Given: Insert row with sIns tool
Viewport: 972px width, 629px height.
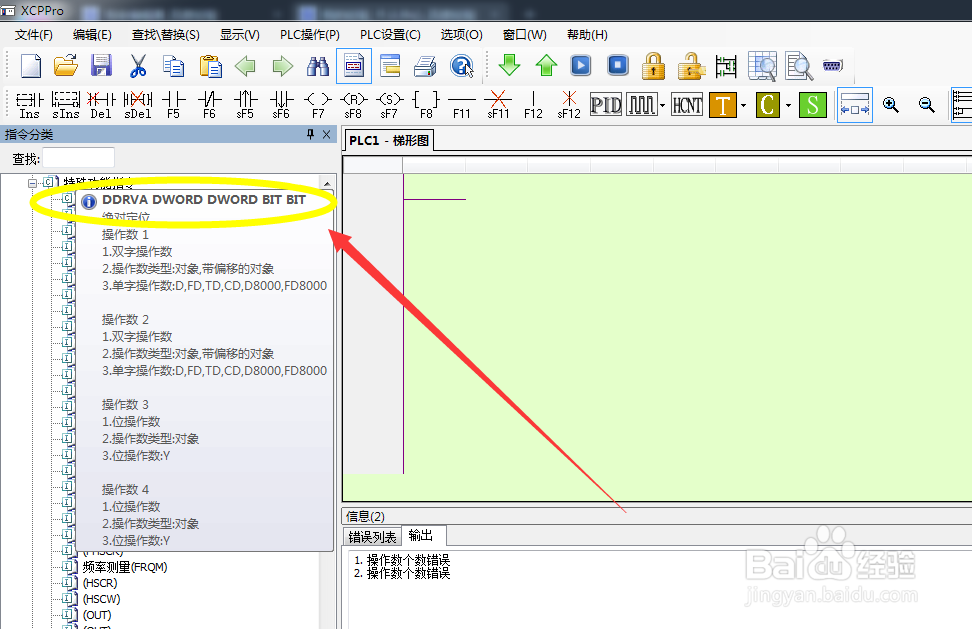Looking at the screenshot, I should pos(66,105).
